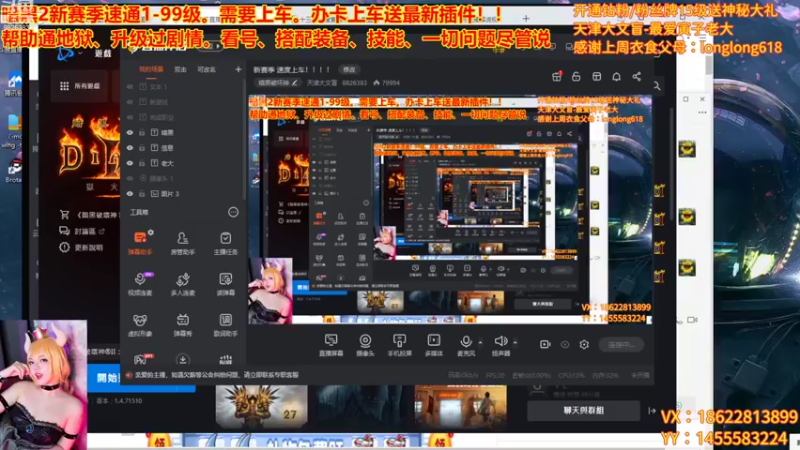The width and height of the screenshot is (800, 450).
Task: Toggle the 麦克风 microphone mute
Action: pyautogui.click(x=465, y=345)
